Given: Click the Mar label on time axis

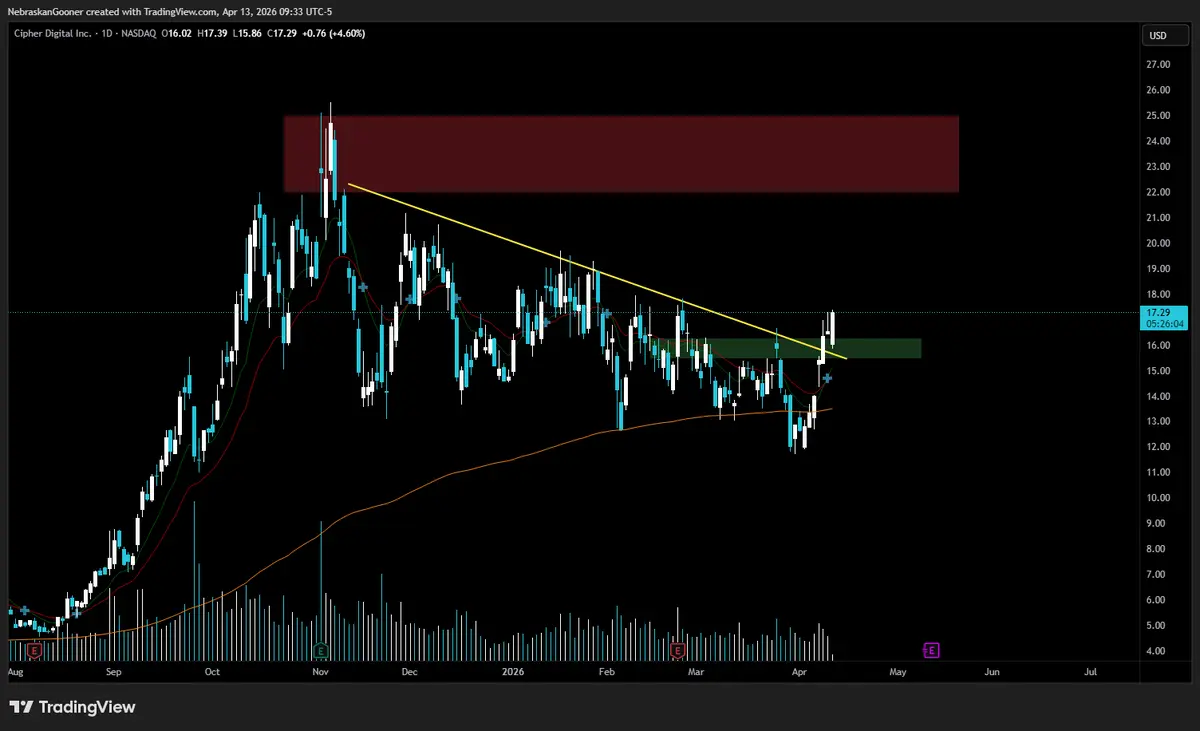Looking at the screenshot, I should click(x=696, y=673).
